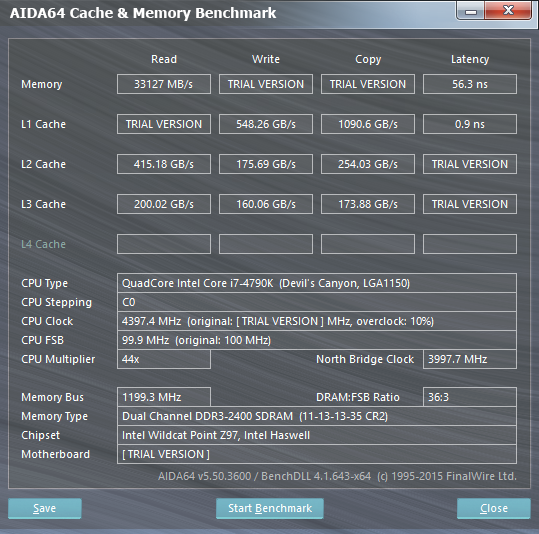Image resolution: width=539 pixels, height=534 pixels.
Task: Click the L3 Cache row label
Action: click(43, 204)
